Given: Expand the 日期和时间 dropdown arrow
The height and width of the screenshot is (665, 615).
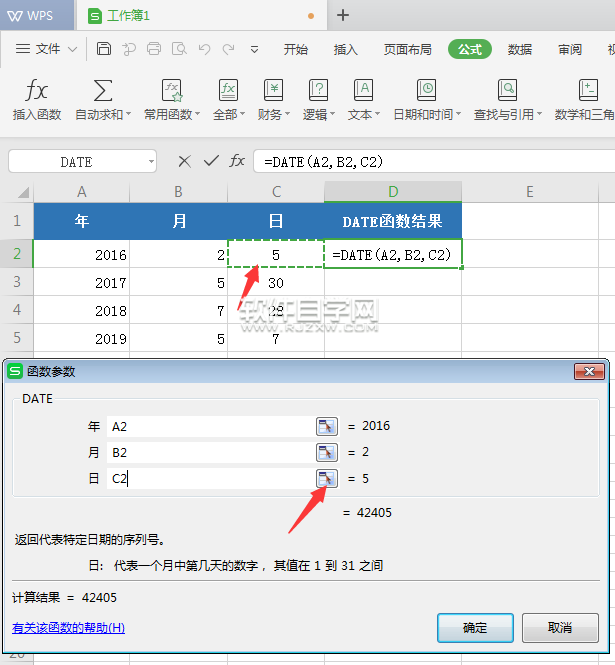Looking at the screenshot, I should [458, 114].
